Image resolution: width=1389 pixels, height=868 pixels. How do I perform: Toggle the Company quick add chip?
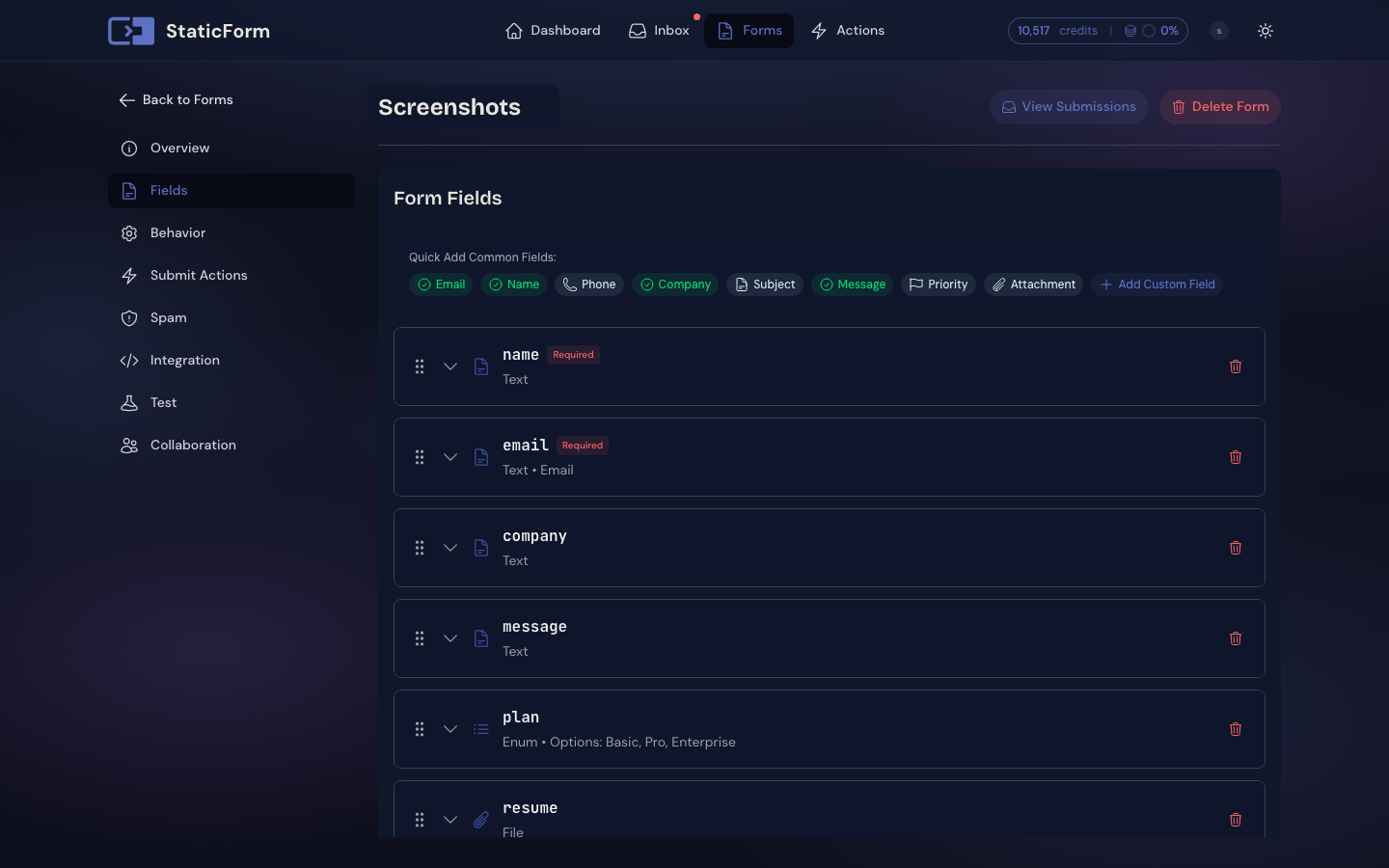pos(675,285)
